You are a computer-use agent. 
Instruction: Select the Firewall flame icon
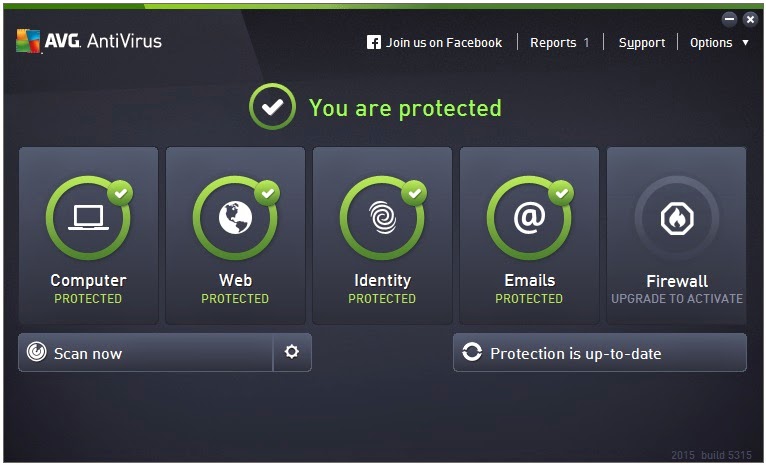(677, 218)
